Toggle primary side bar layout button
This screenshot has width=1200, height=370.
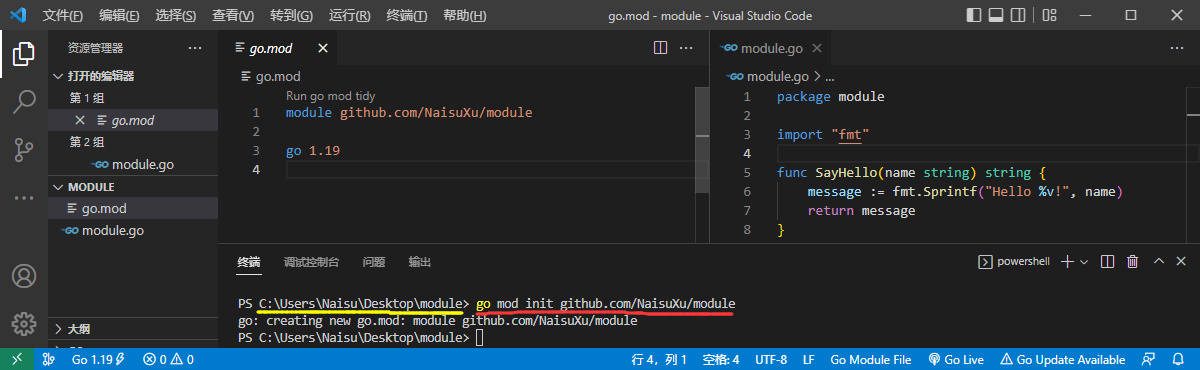[x=975, y=16]
